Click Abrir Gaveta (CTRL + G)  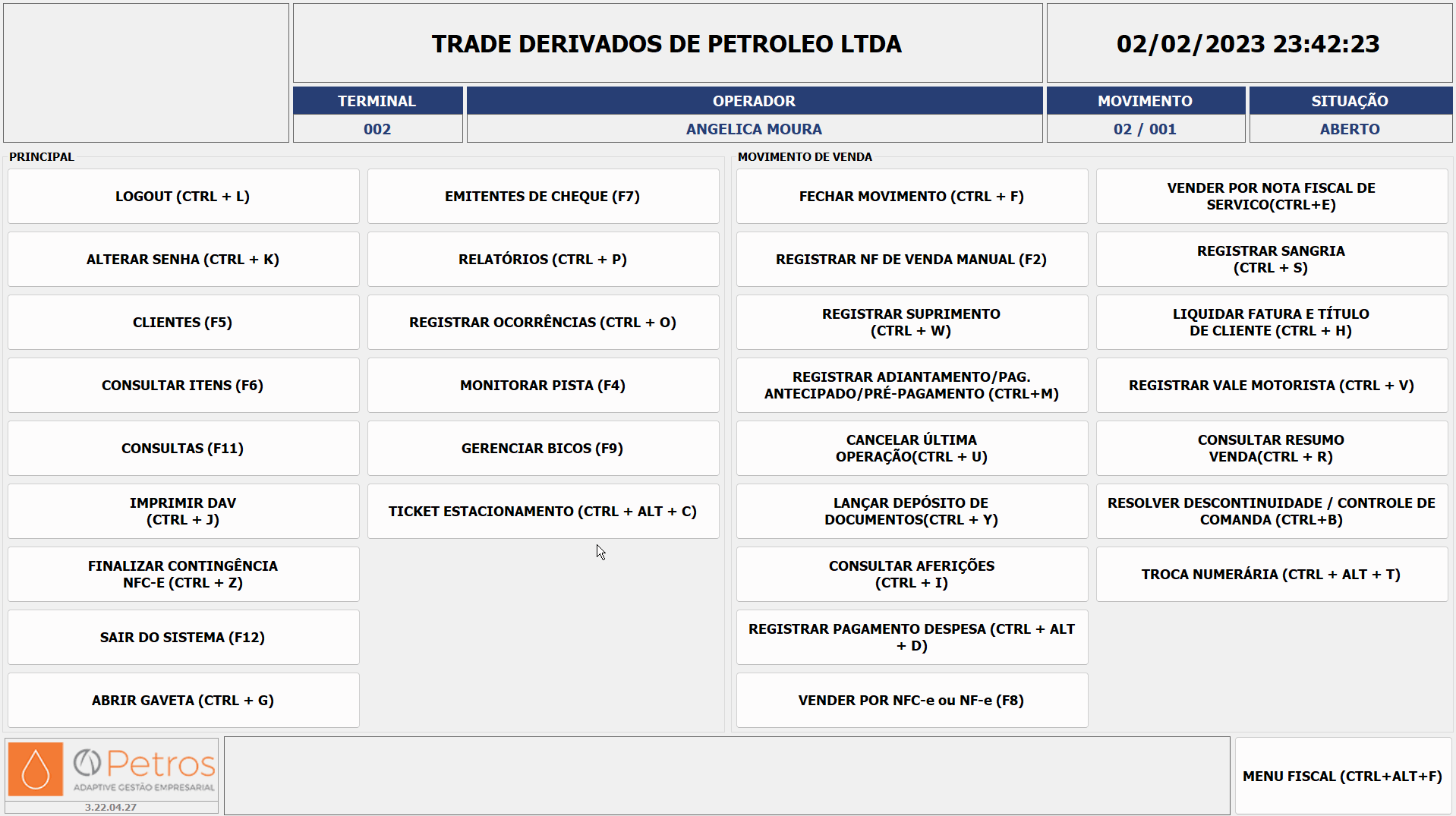(x=183, y=701)
